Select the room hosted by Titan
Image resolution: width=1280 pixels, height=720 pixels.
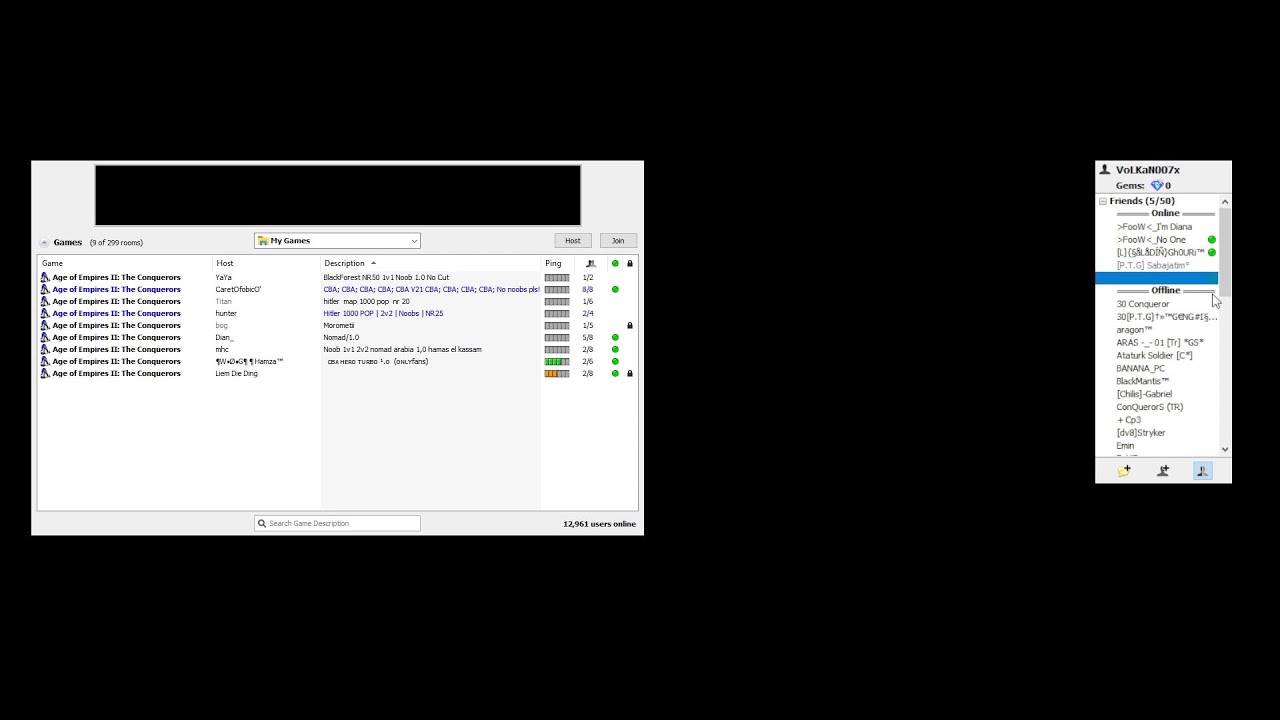337,301
